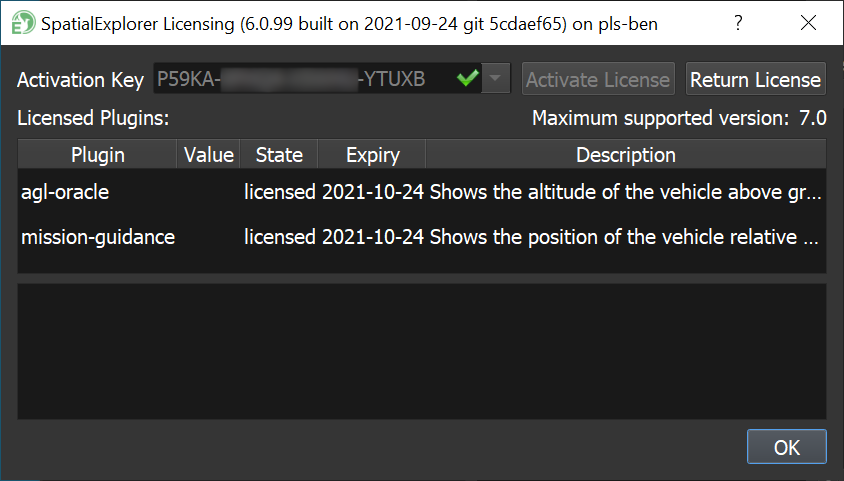The image size is (844, 481).
Task: Click the SpatialExplorer app icon in title bar
Action: pos(17,23)
